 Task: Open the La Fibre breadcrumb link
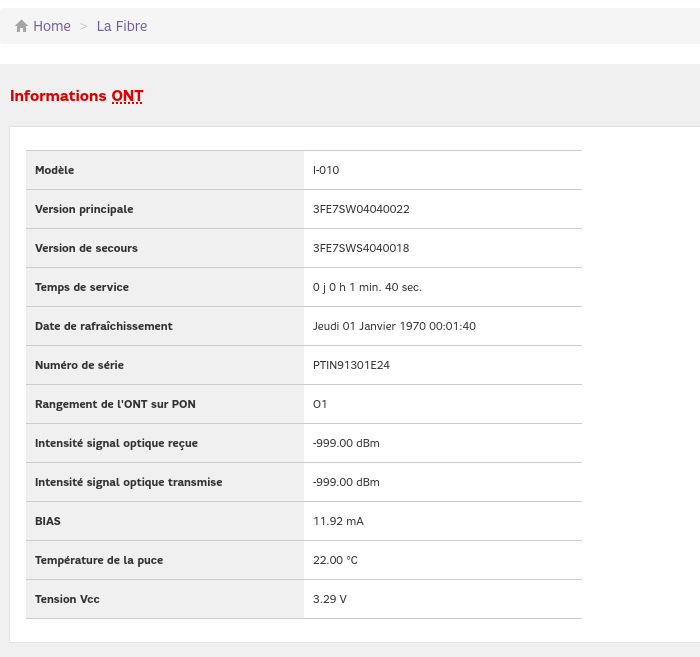(x=122, y=26)
